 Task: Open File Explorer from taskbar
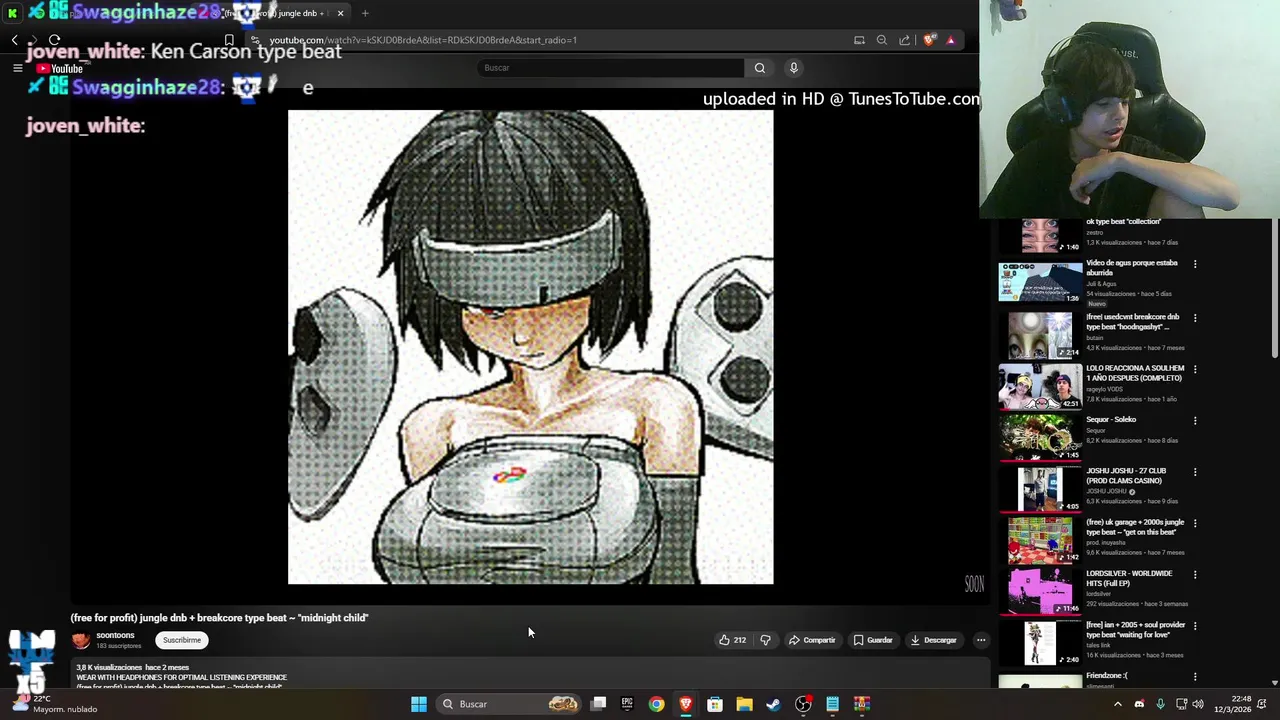click(744, 704)
